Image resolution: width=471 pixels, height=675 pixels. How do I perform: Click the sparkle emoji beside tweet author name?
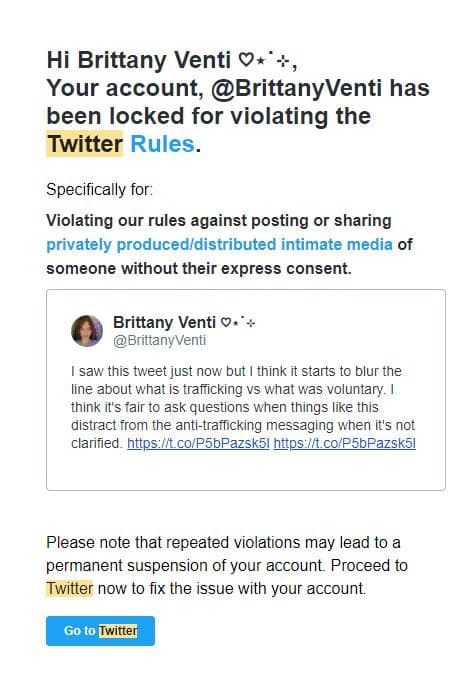tap(251, 323)
